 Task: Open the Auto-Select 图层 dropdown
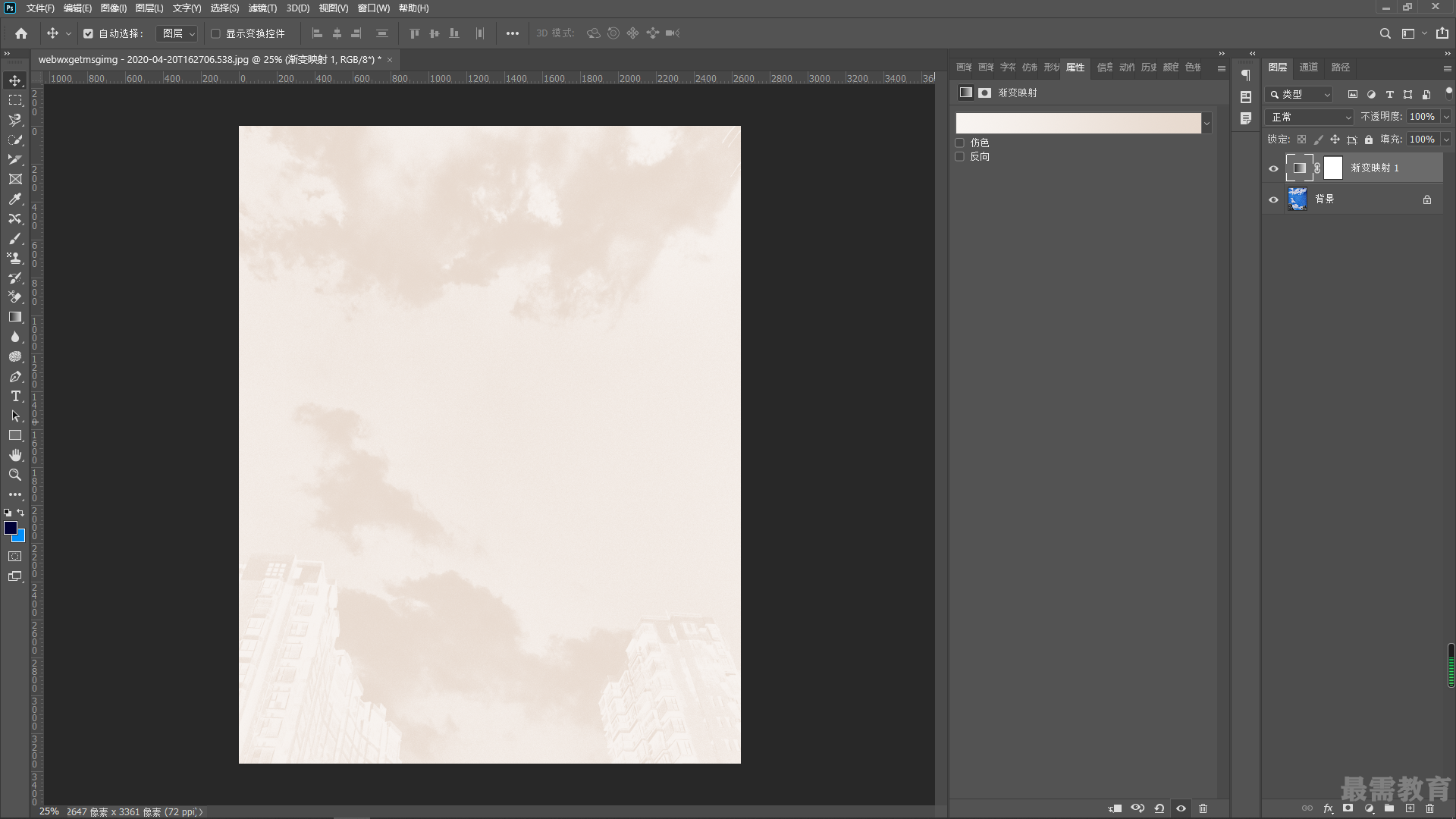[177, 33]
